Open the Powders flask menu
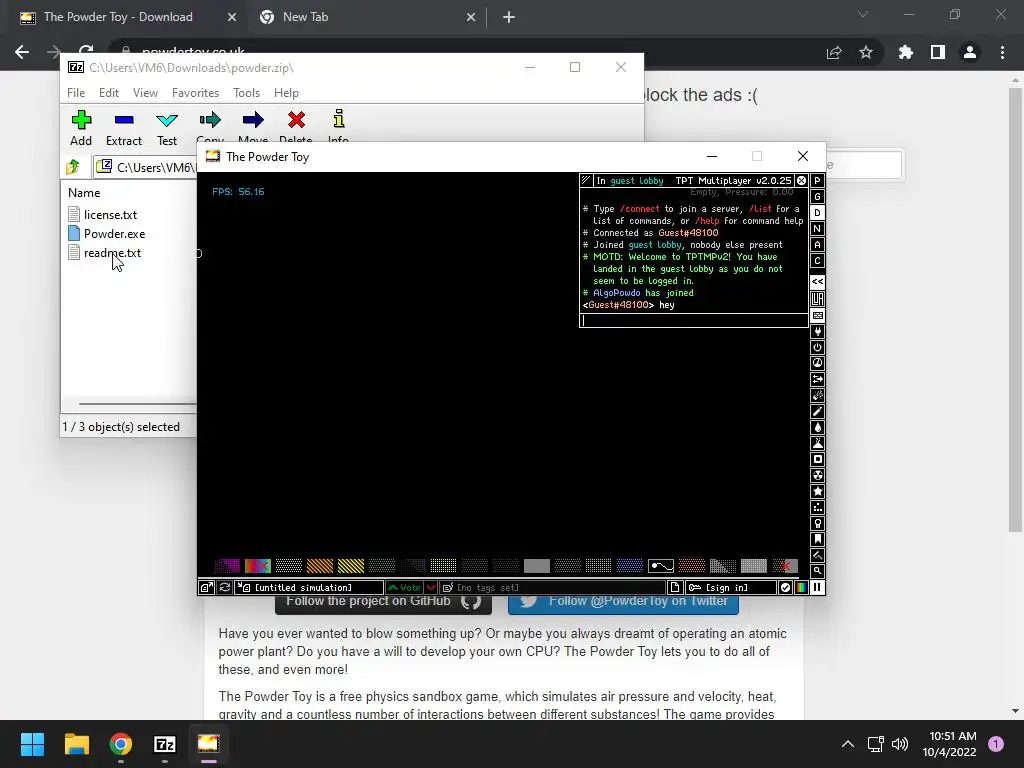Screen dimensions: 1024x768 click(x=817, y=443)
